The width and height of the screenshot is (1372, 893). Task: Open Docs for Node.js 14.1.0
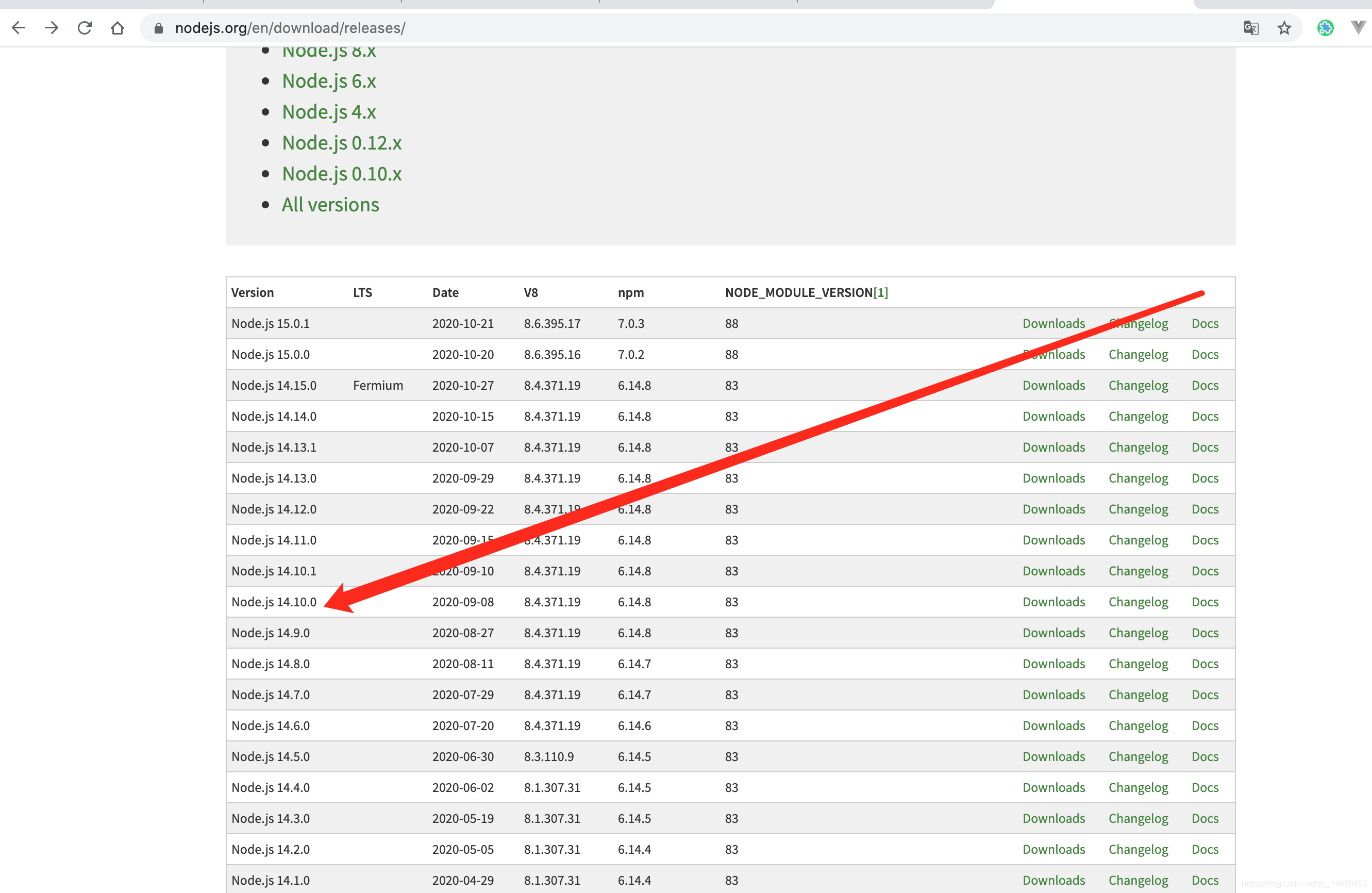(1205, 880)
